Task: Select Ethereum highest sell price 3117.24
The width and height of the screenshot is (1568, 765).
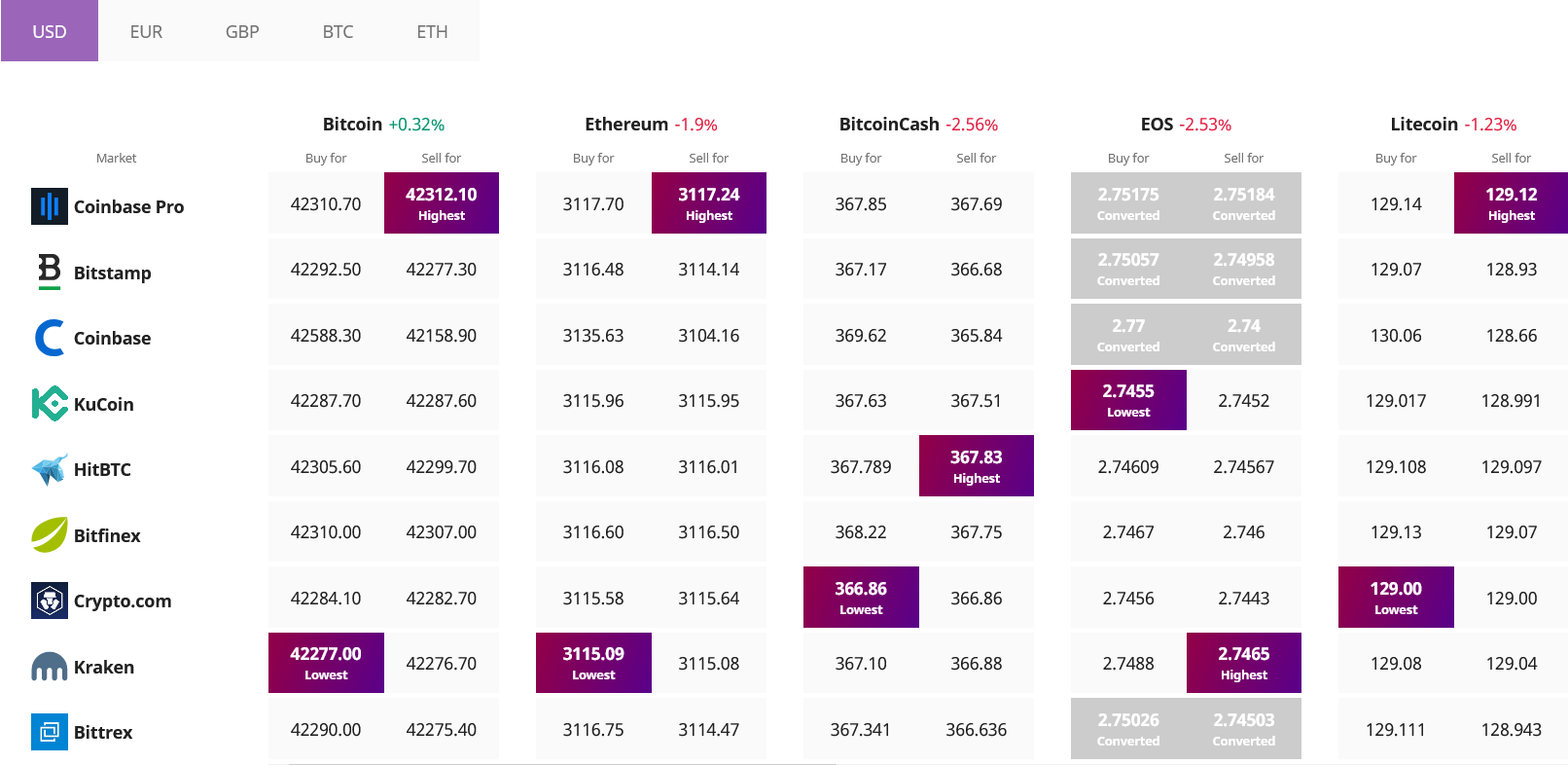Action: coord(709,202)
